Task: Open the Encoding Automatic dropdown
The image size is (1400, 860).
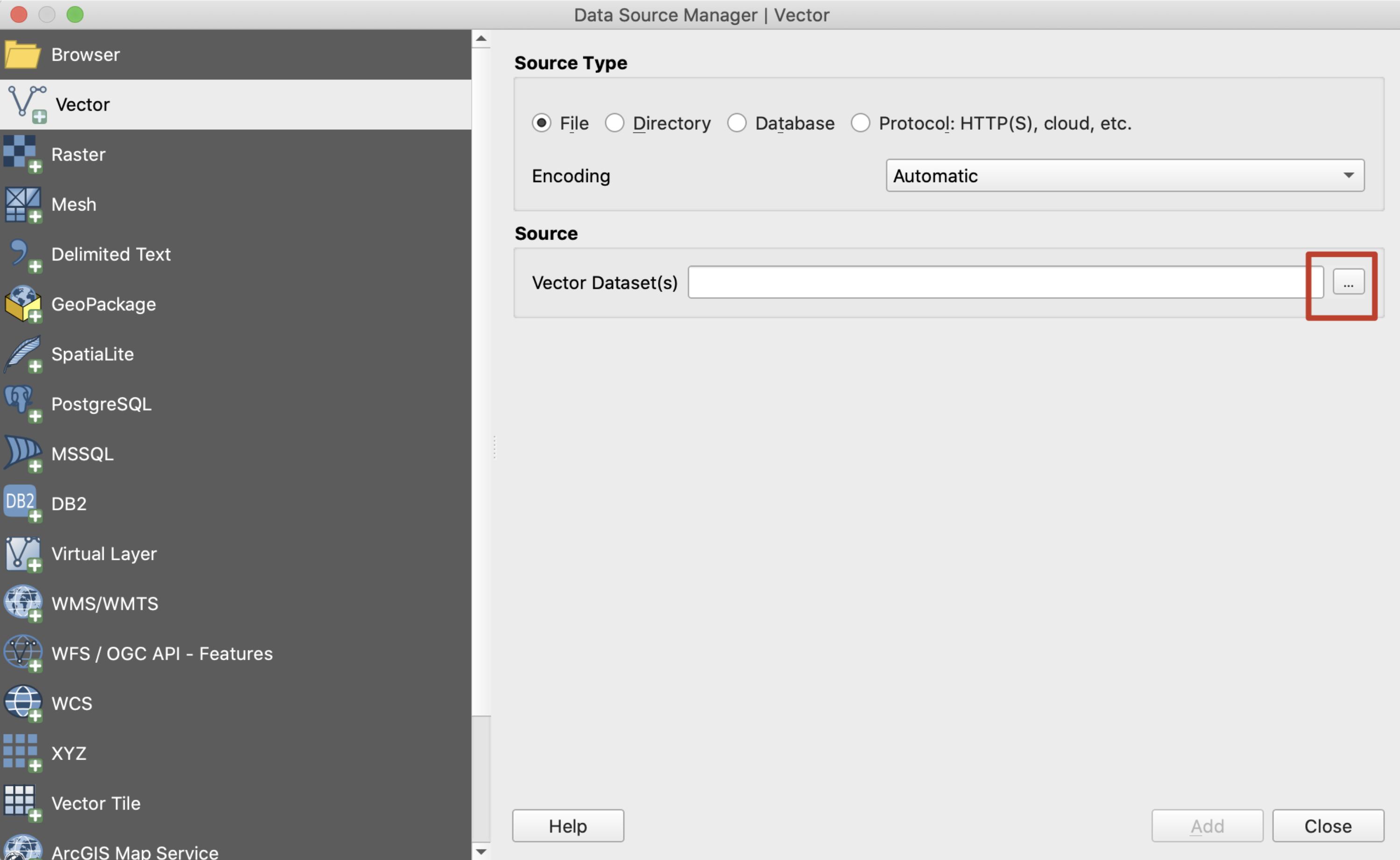Action: (x=1124, y=176)
